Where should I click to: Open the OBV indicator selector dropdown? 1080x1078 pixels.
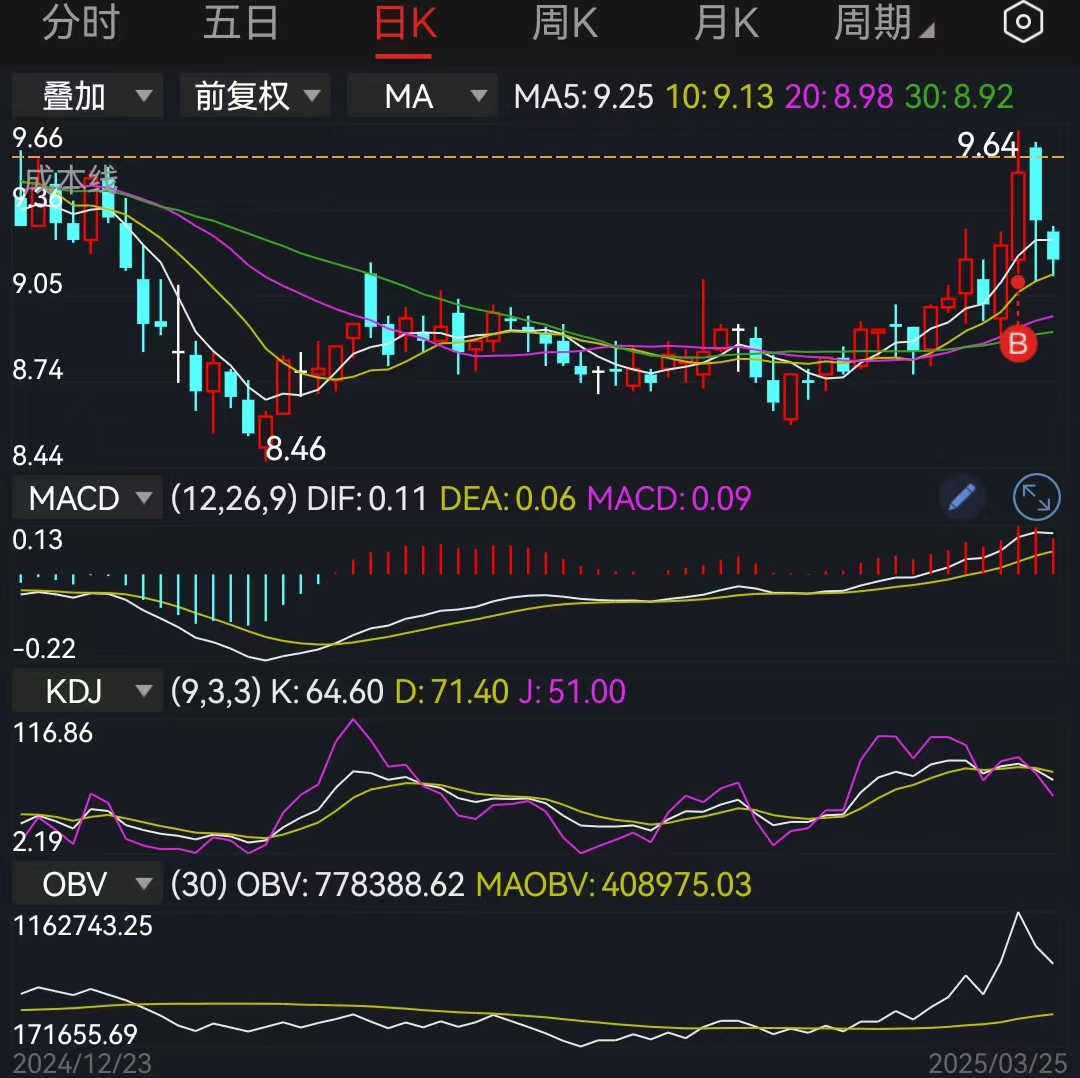(86, 883)
